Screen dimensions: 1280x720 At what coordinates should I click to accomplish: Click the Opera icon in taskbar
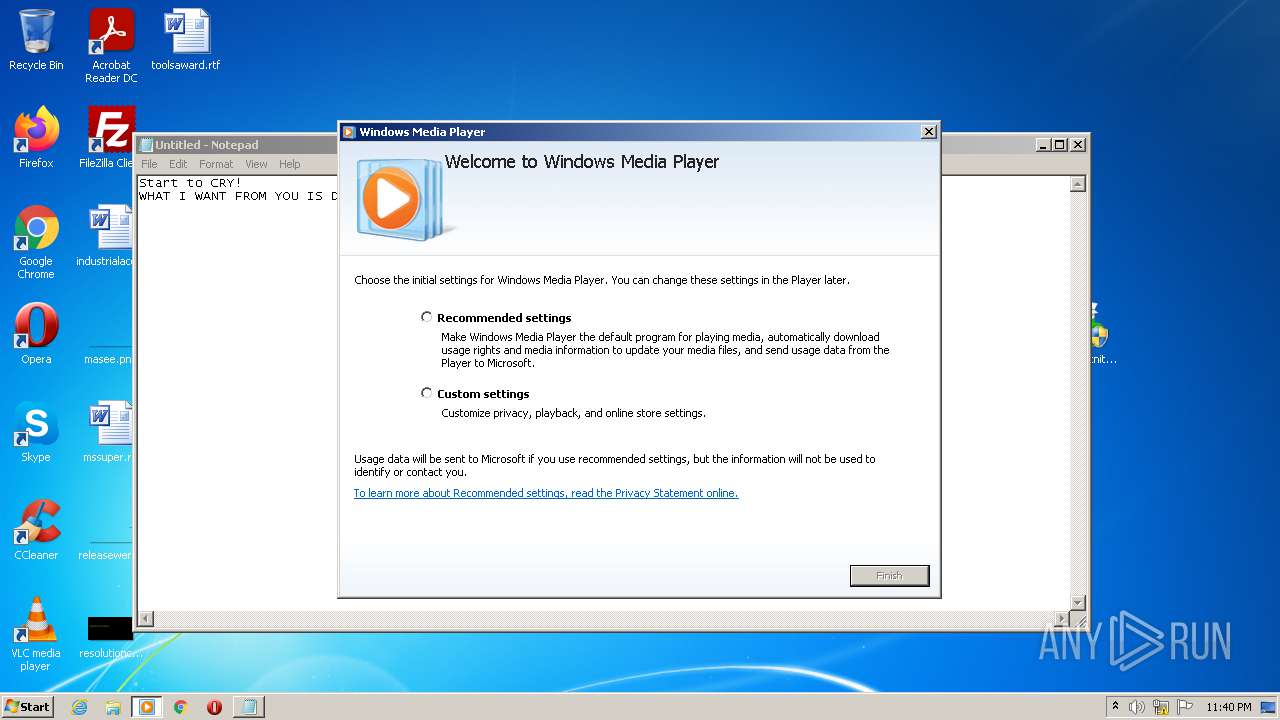[214, 707]
